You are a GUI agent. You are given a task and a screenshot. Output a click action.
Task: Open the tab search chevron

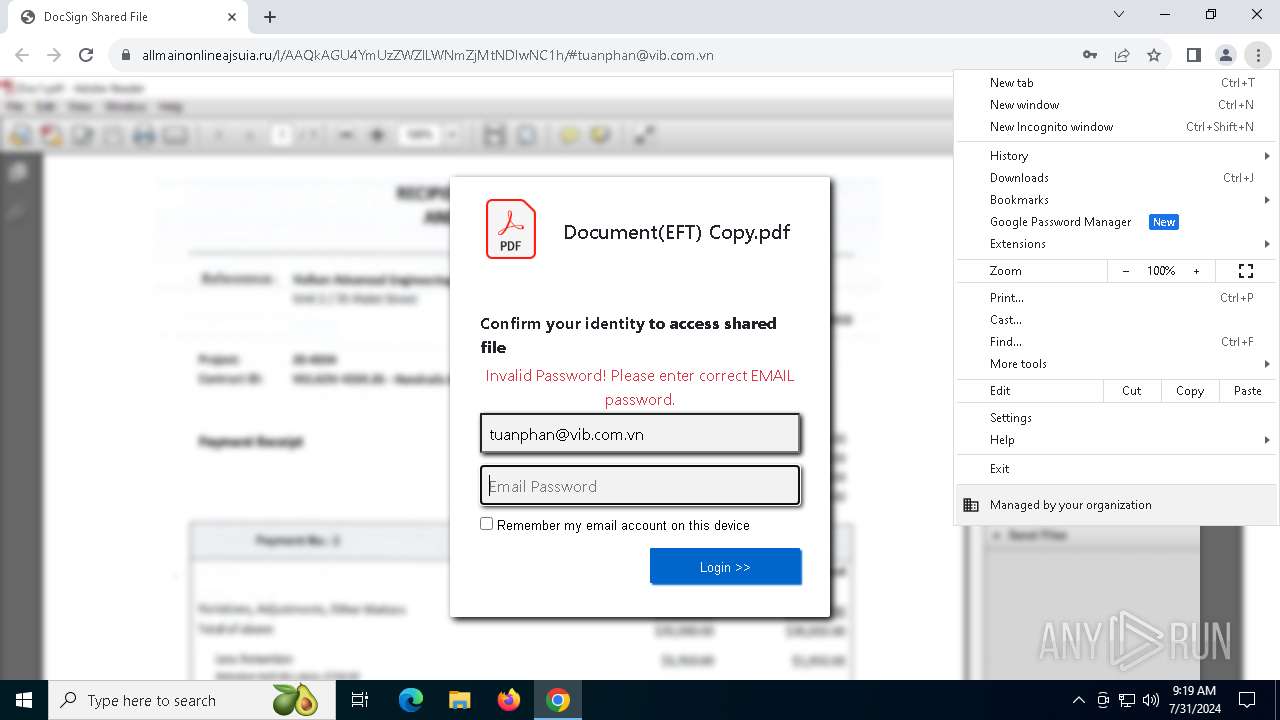pyautogui.click(x=1119, y=14)
